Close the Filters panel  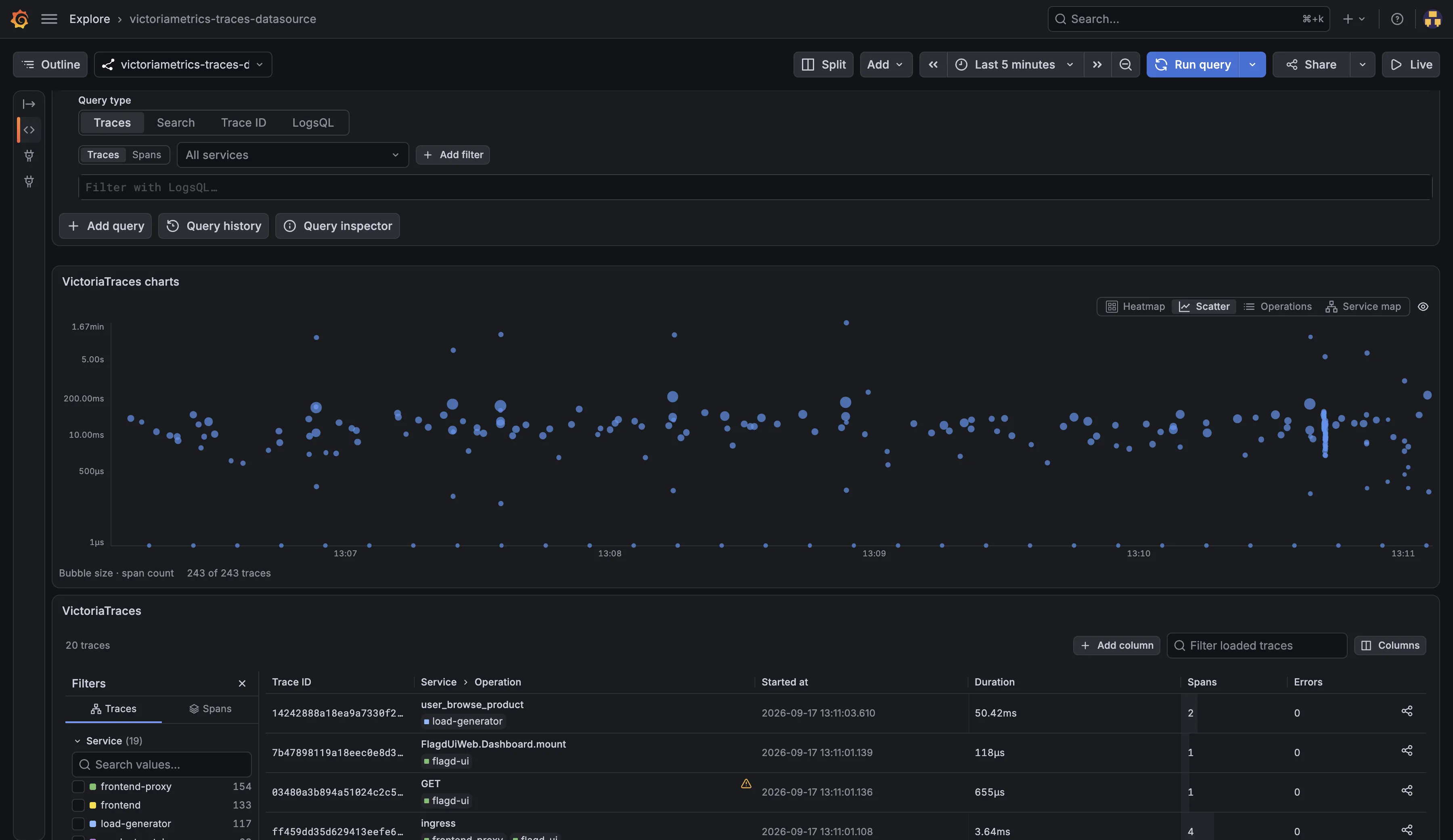click(242, 683)
